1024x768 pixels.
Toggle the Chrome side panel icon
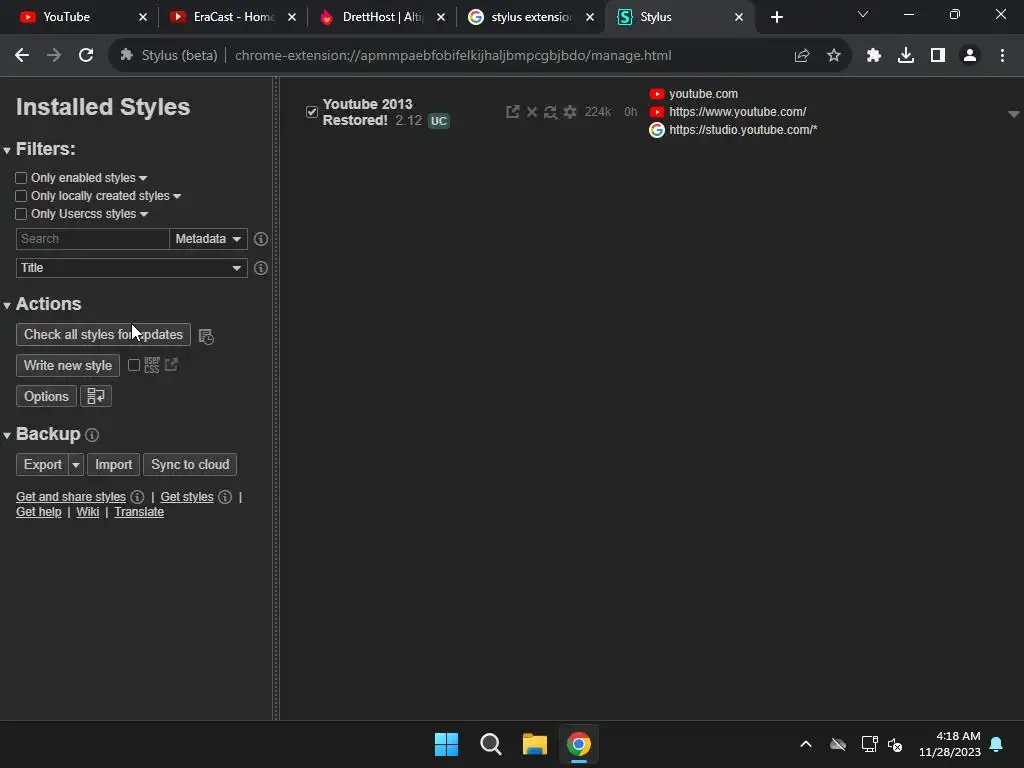[x=937, y=56]
